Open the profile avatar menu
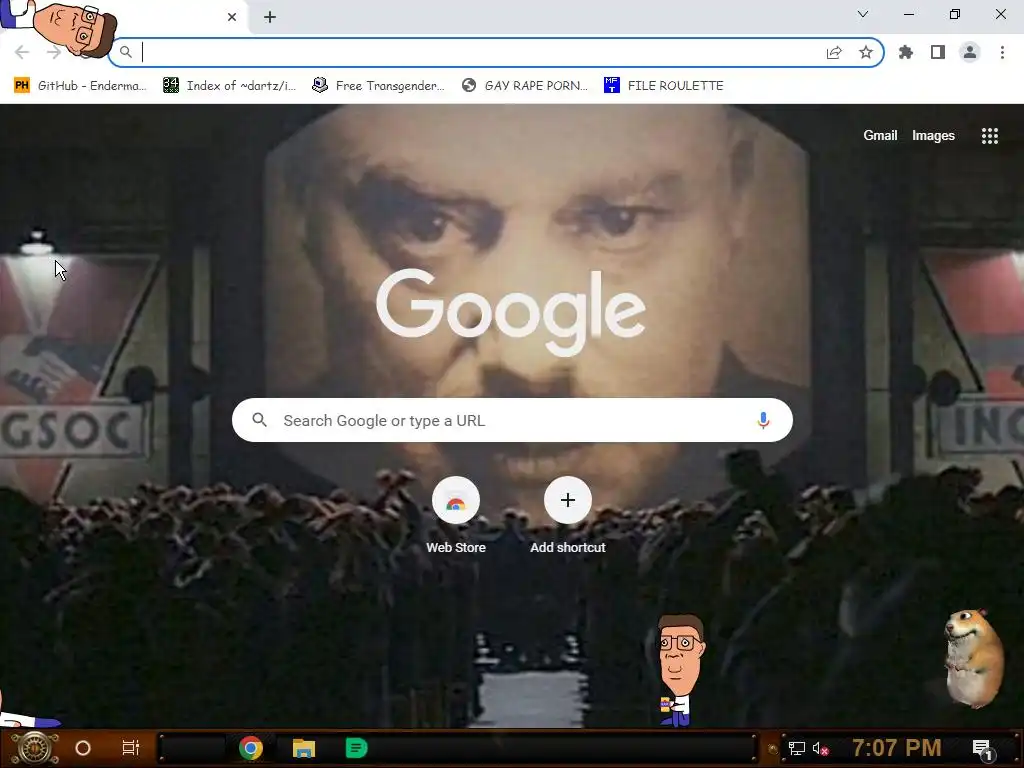 pyautogui.click(x=970, y=52)
